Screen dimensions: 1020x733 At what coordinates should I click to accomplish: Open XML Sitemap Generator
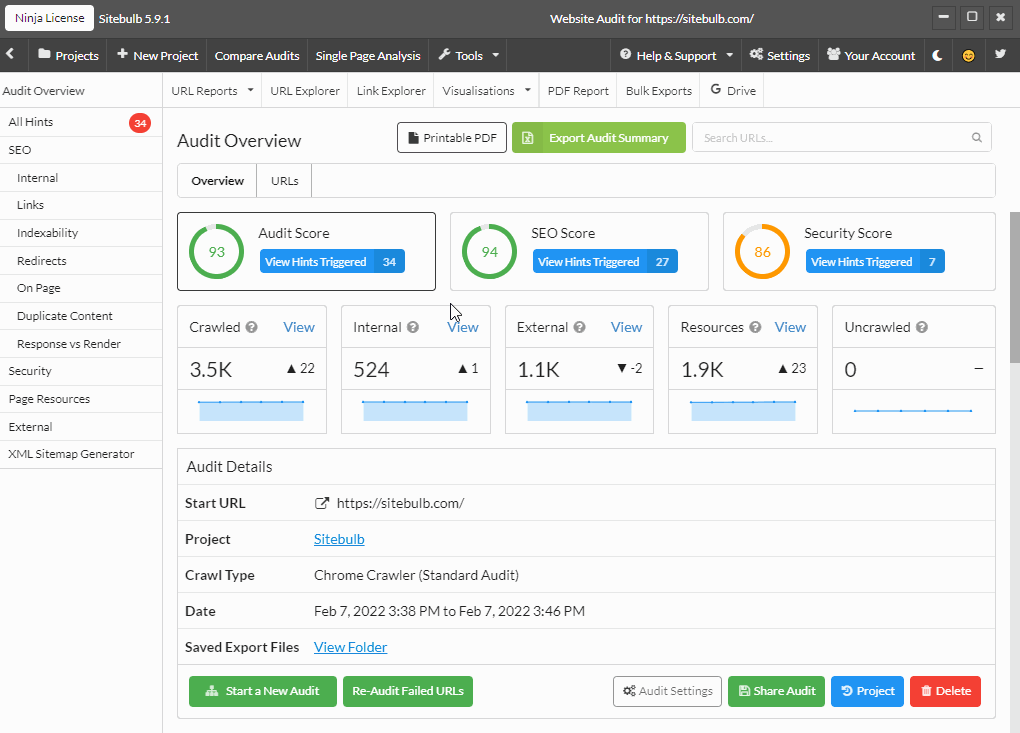pos(81,454)
